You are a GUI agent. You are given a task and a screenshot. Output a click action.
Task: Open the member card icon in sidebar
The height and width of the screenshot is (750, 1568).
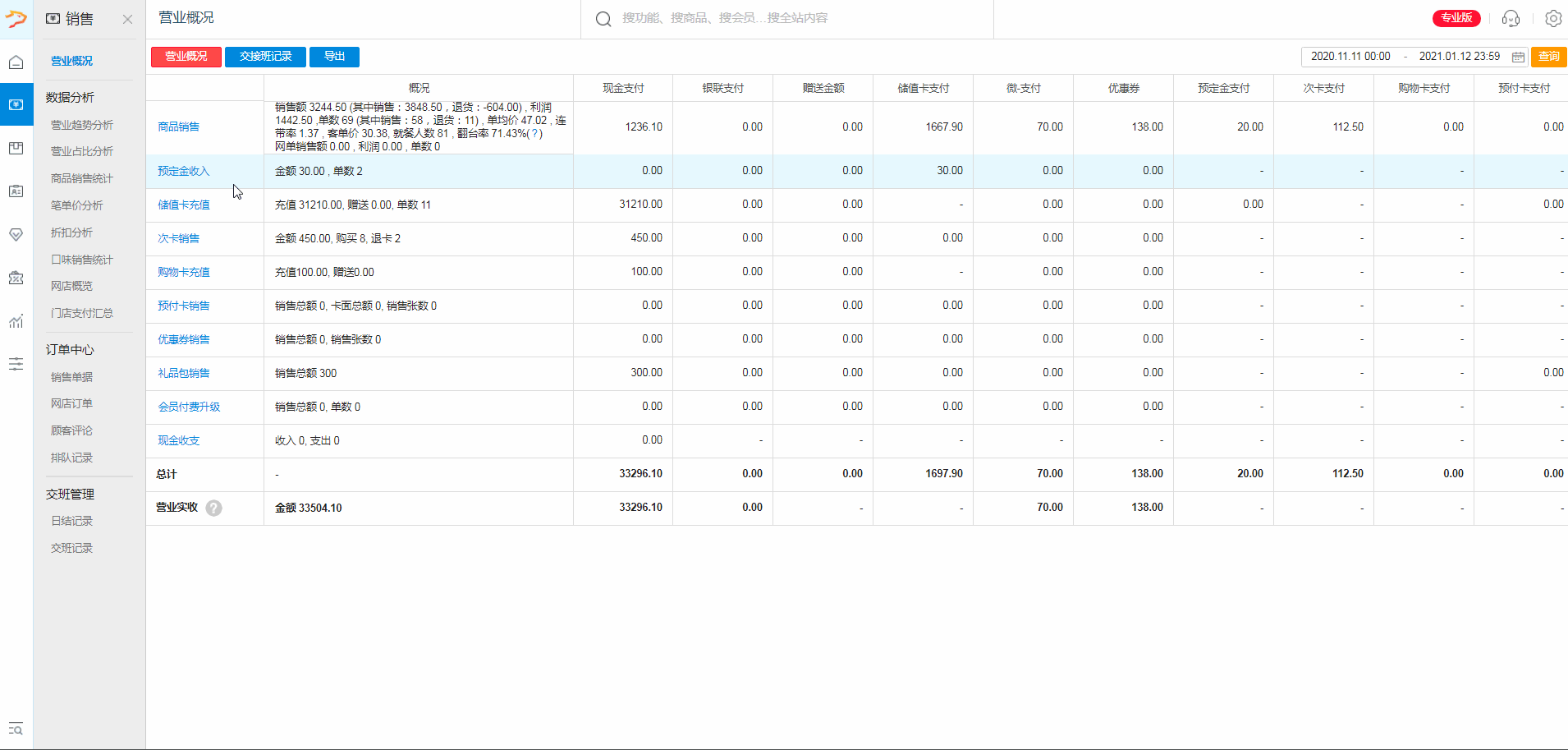point(16,191)
